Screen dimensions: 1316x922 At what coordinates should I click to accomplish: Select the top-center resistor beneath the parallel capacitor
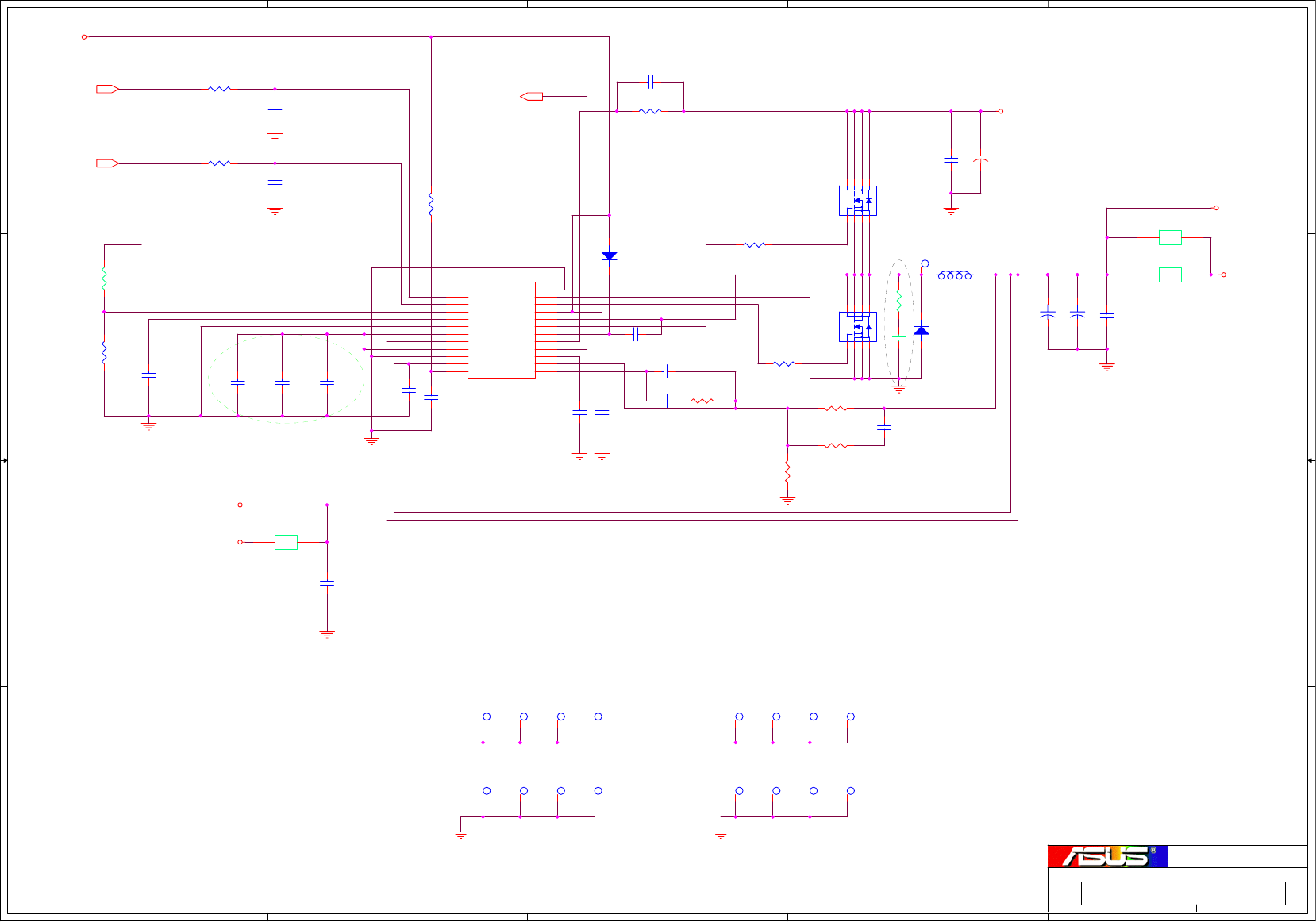pyautogui.click(x=650, y=112)
